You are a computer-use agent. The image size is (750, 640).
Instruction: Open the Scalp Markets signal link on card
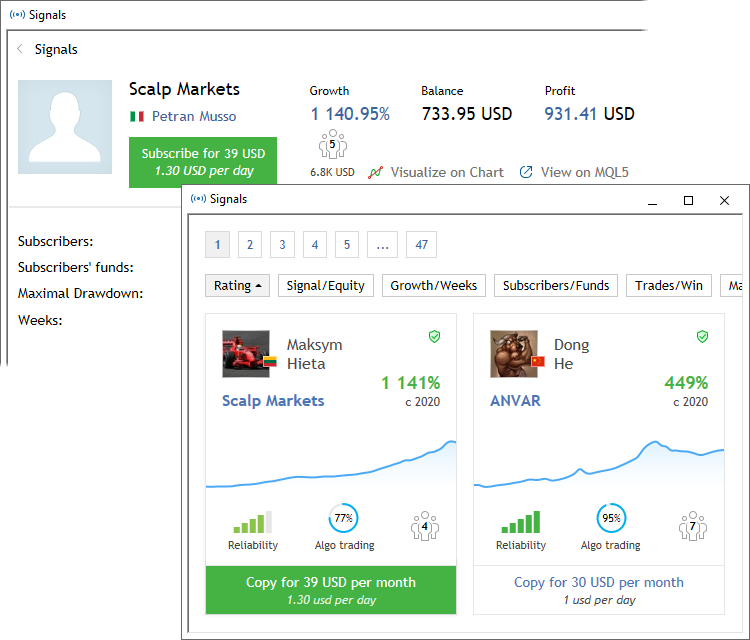273,401
